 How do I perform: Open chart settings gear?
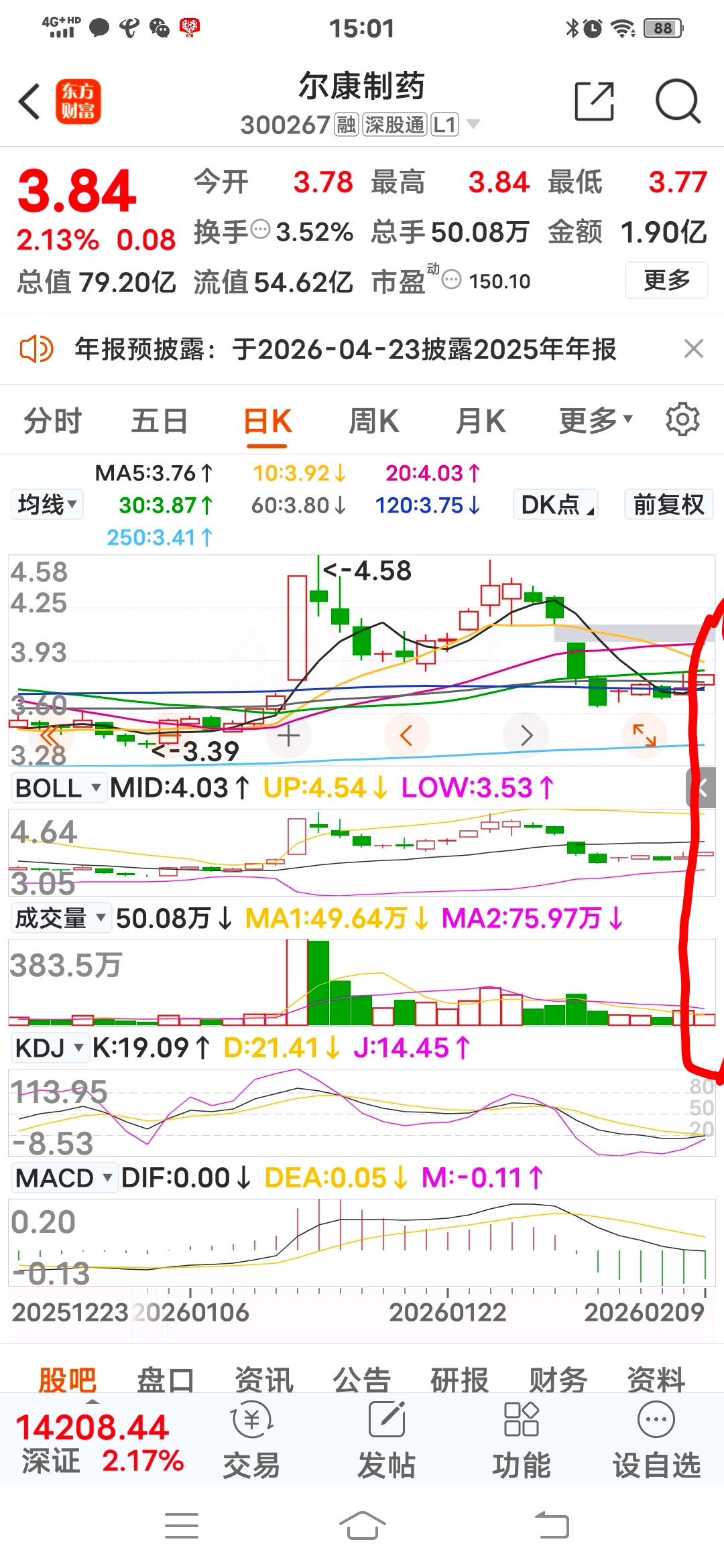pos(682,420)
